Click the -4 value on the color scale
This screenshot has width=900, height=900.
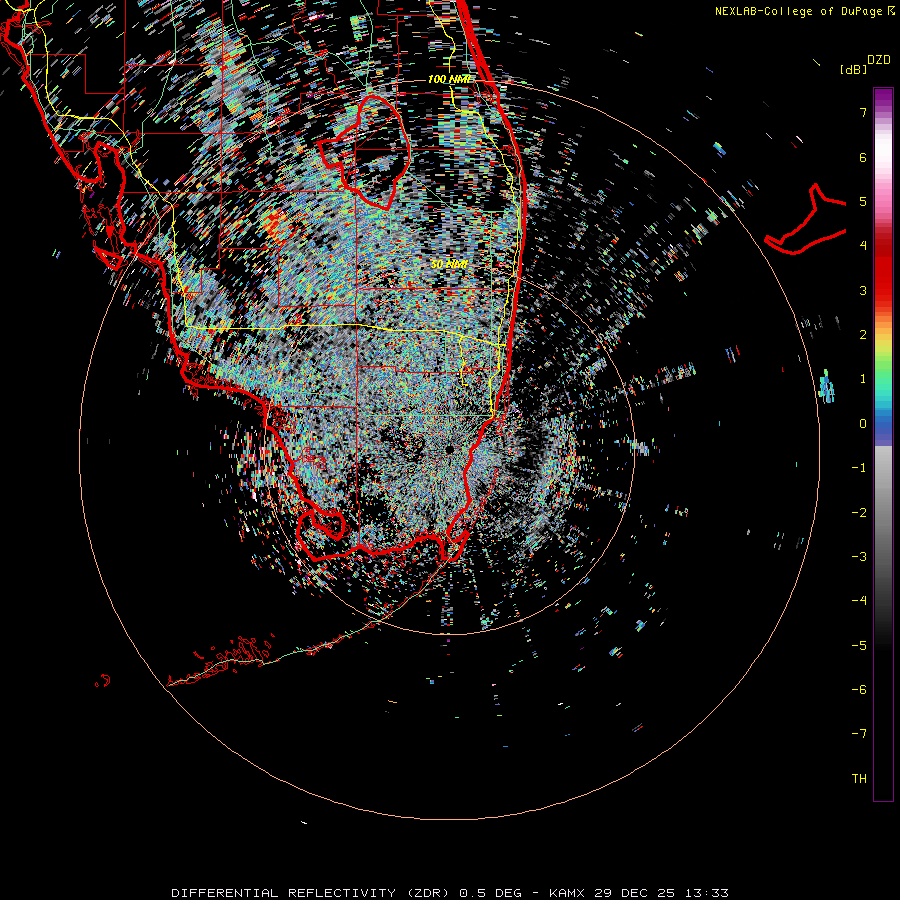[x=859, y=601]
